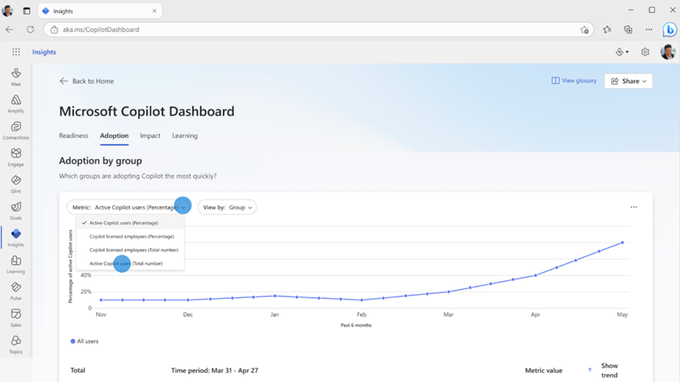Open the Engage sidebar icon
This screenshot has height=382, width=680.
pyautogui.click(x=16, y=157)
